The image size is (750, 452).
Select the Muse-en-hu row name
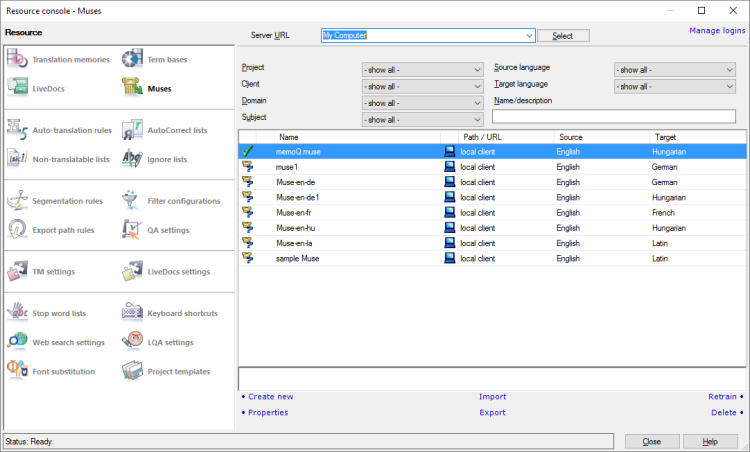click(296, 228)
